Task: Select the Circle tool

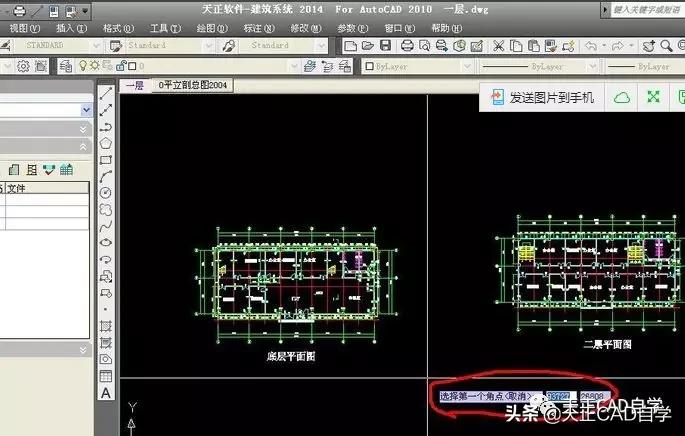Action: coord(106,193)
